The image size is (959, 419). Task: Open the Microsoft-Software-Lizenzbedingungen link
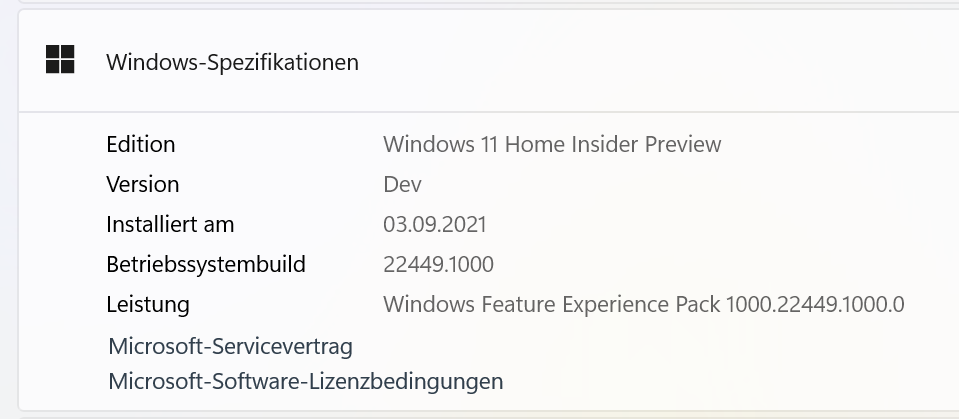pyautogui.click(x=305, y=381)
